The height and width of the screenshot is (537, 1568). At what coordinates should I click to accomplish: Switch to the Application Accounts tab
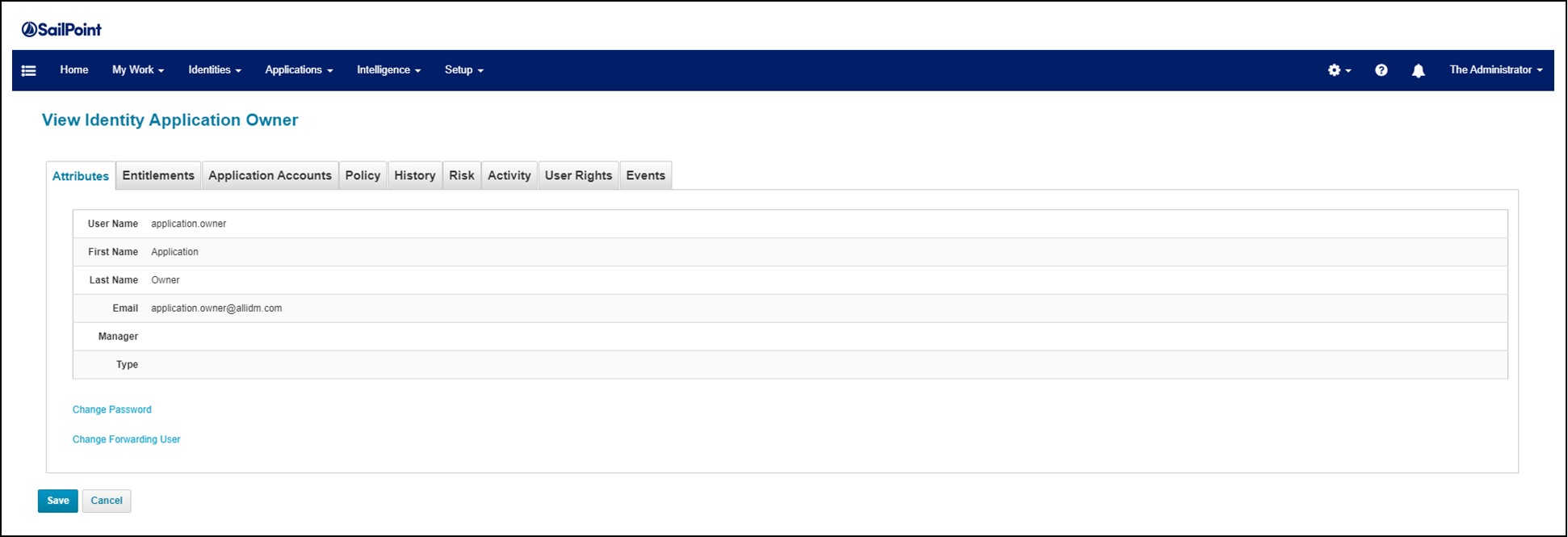(x=270, y=175)
